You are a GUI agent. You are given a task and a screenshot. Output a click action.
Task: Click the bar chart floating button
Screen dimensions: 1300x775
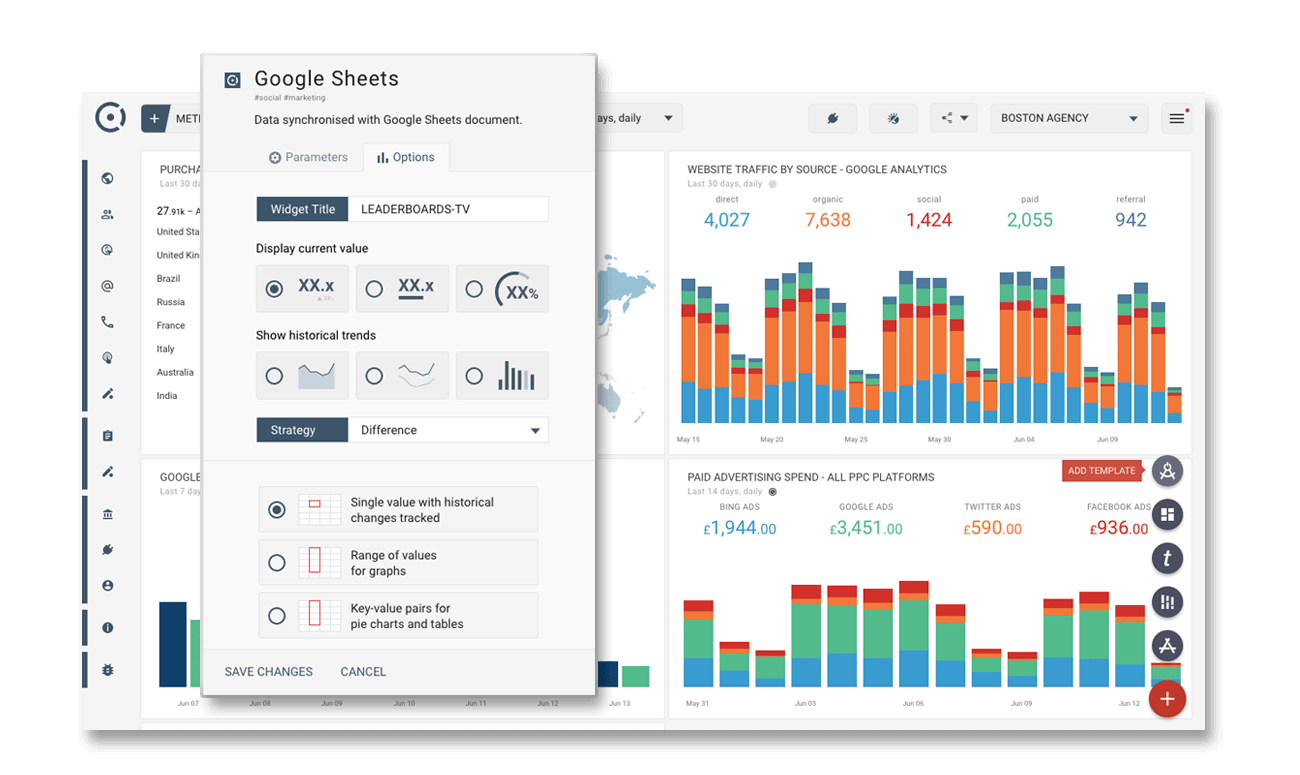pyautogui.click(x=1167, y=602)
